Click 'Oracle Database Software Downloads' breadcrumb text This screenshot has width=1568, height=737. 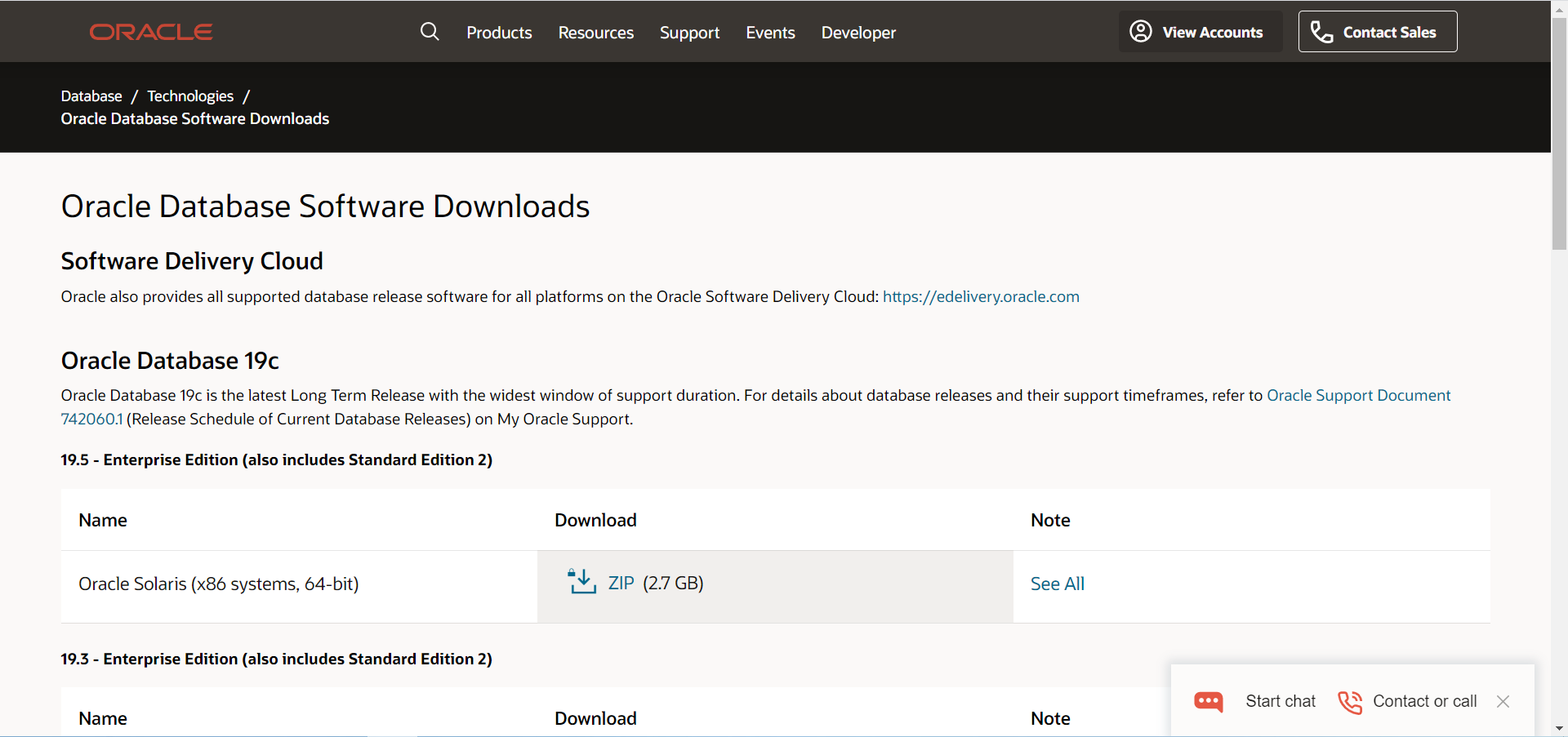point(195,119)
